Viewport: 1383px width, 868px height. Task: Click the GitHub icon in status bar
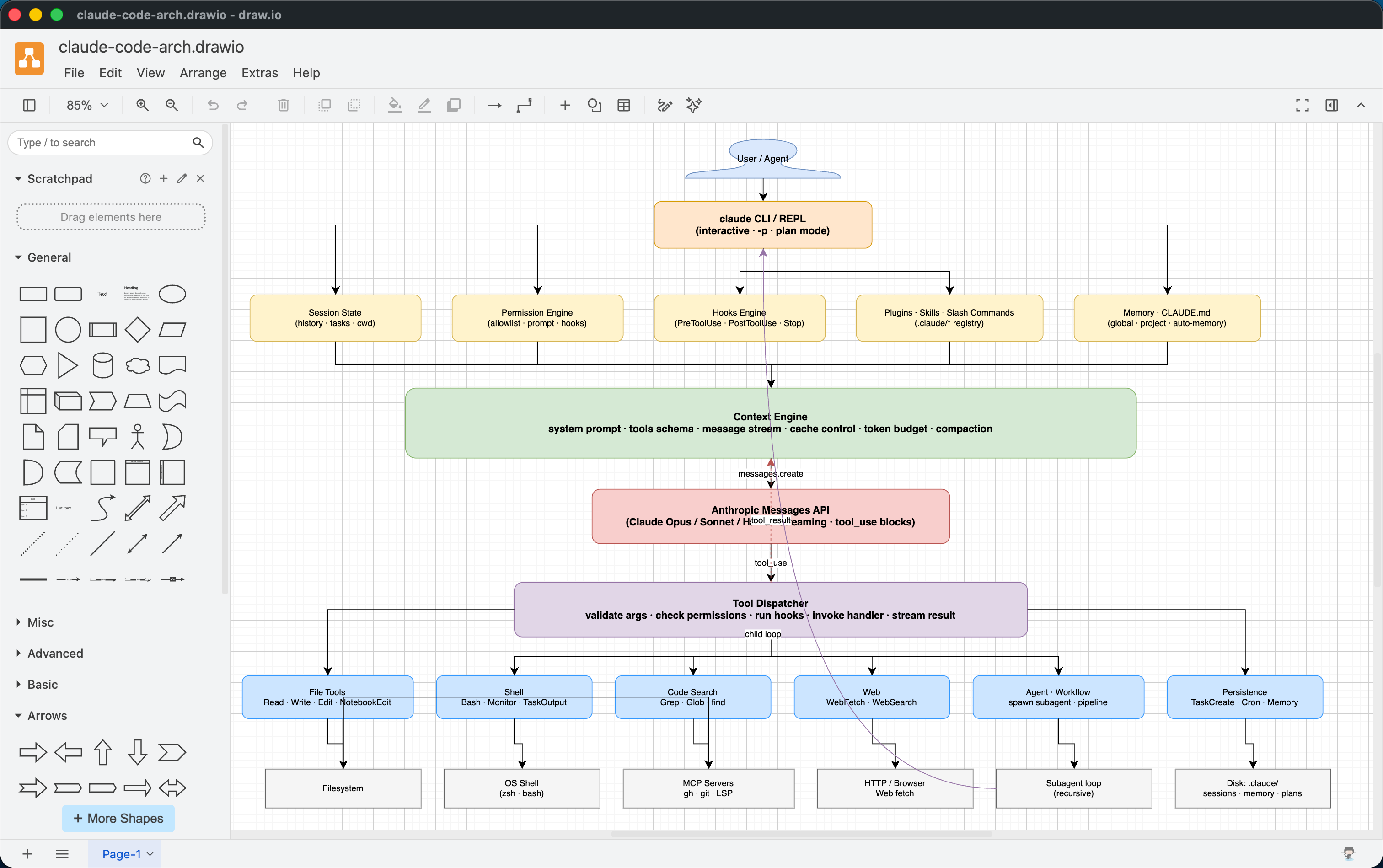(1349, 853)
